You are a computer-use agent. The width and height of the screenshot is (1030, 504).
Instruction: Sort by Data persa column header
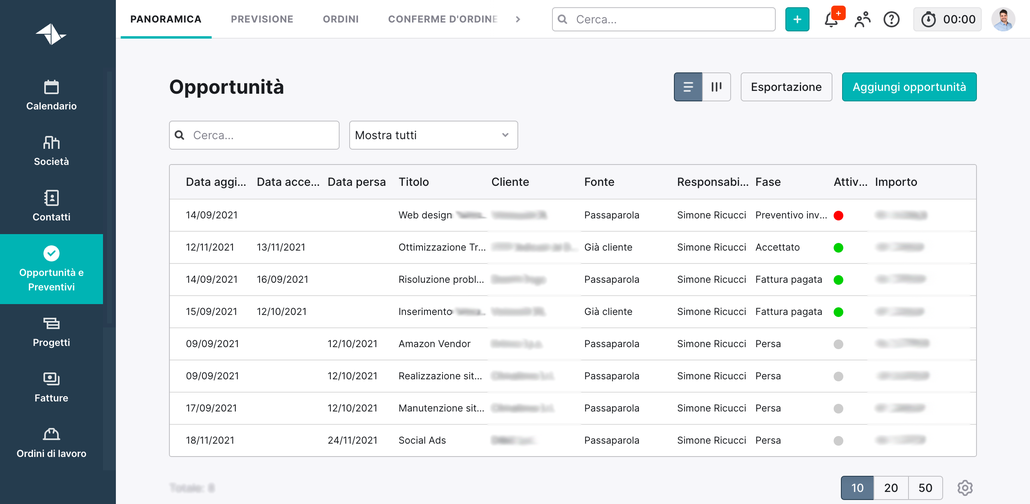coord(357,182)
